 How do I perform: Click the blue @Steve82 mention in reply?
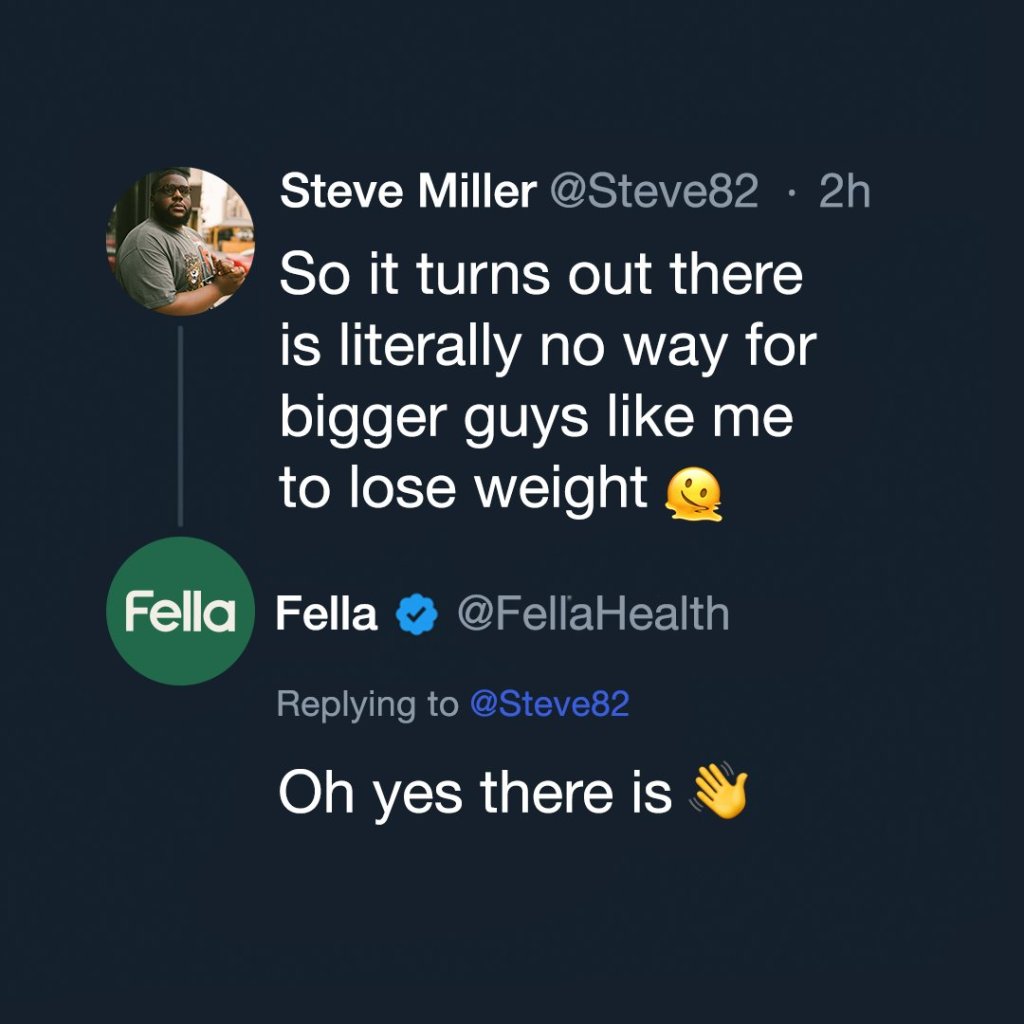click(x=549, y=705)
